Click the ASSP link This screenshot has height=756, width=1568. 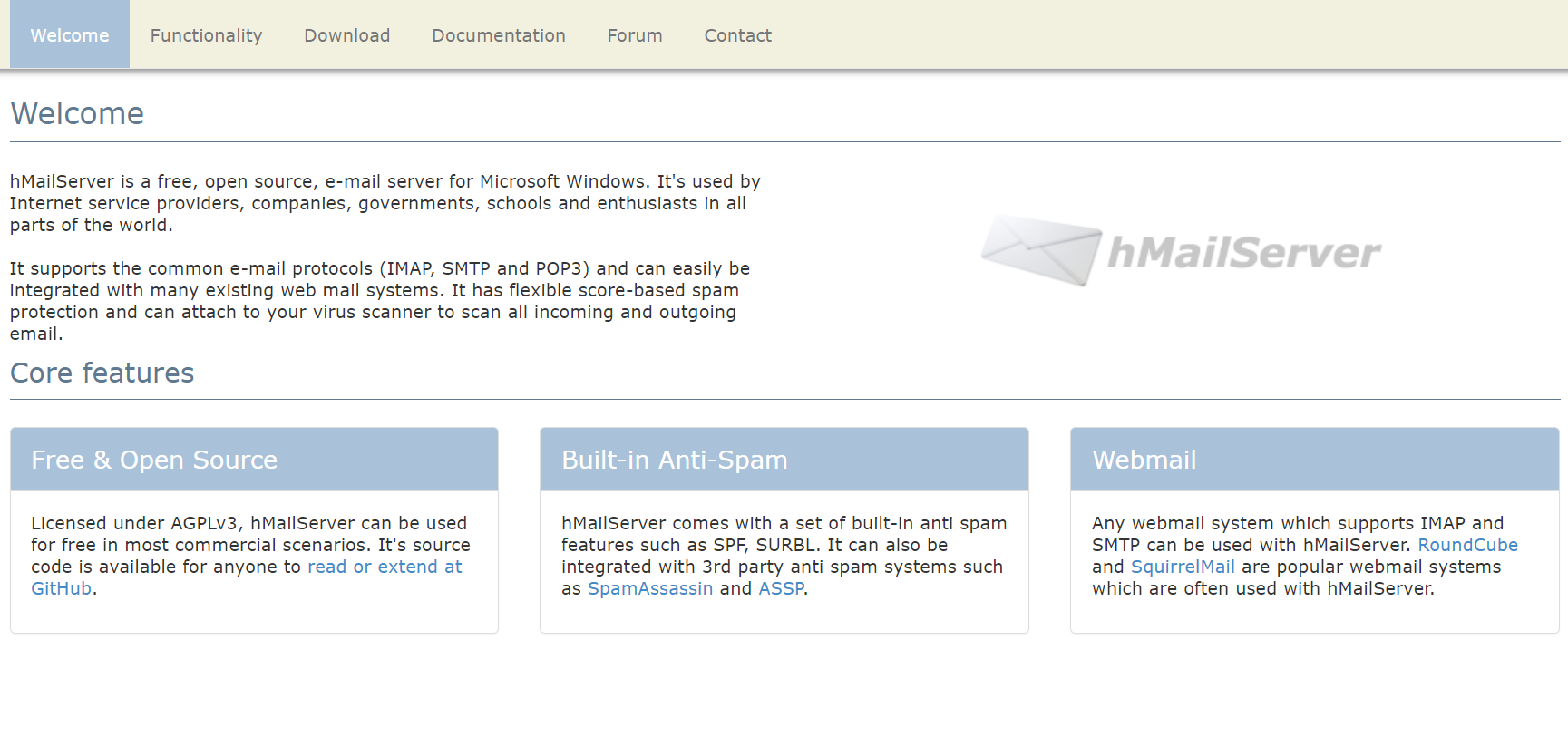tap(781, 588)
